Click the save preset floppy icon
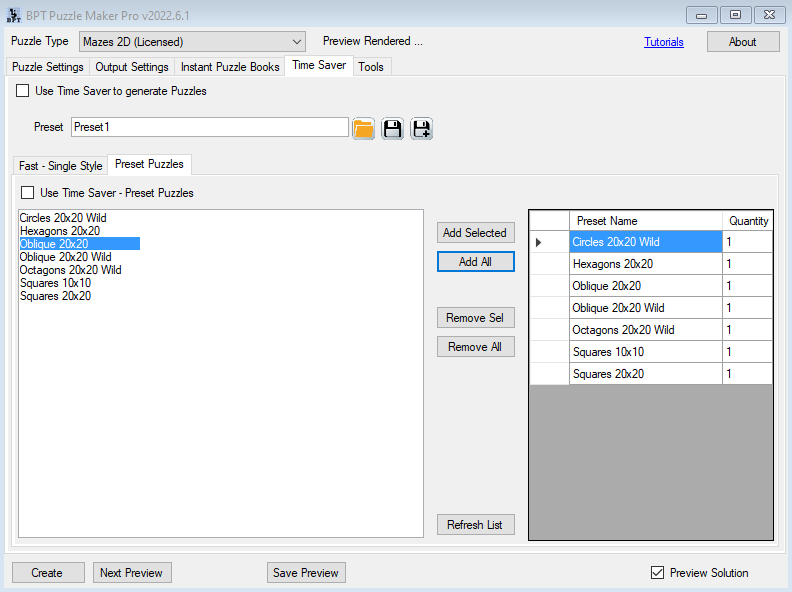Viewport: 792px width, 592px height. pyautogui.click(x=392, y=128)
